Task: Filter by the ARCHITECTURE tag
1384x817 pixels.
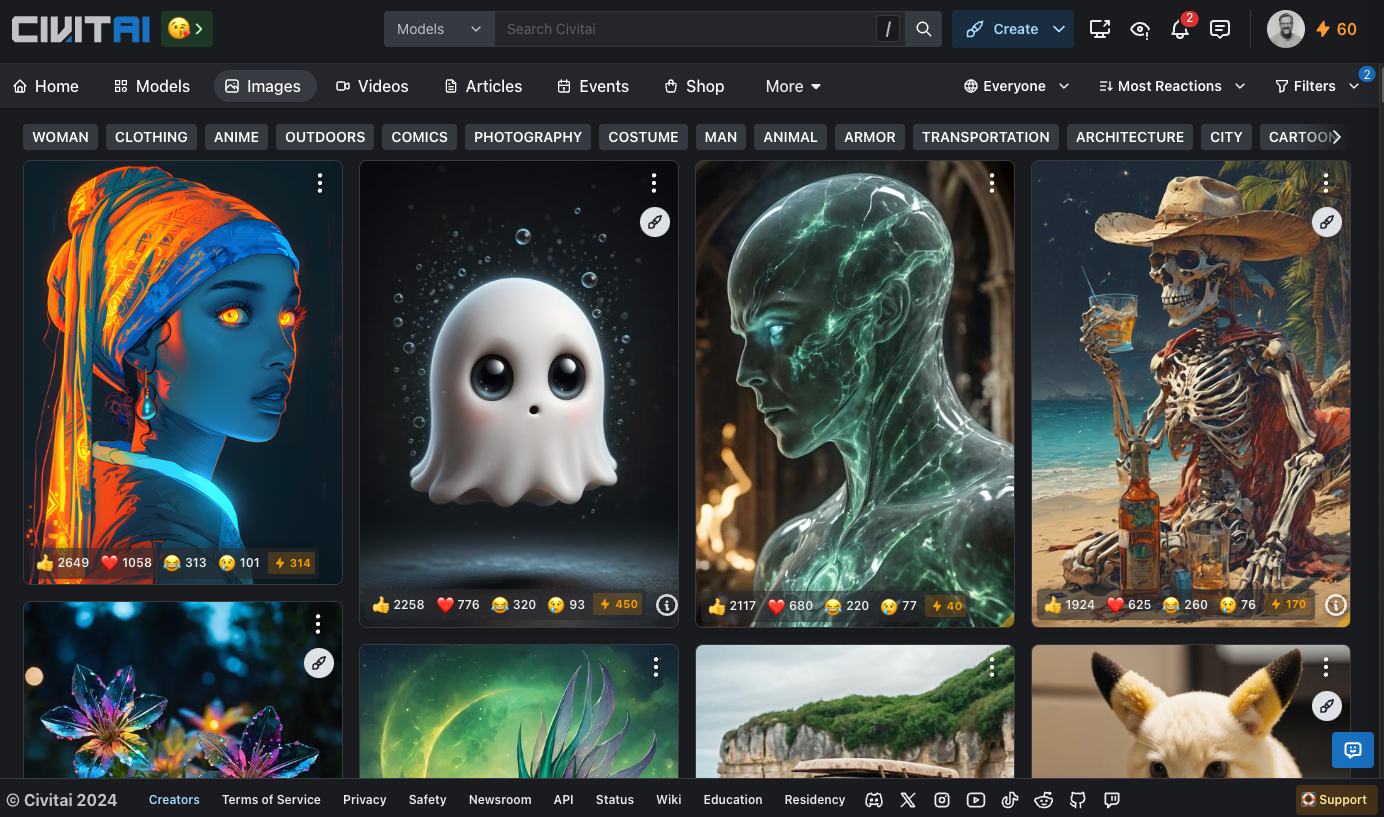Action: 1130,137
